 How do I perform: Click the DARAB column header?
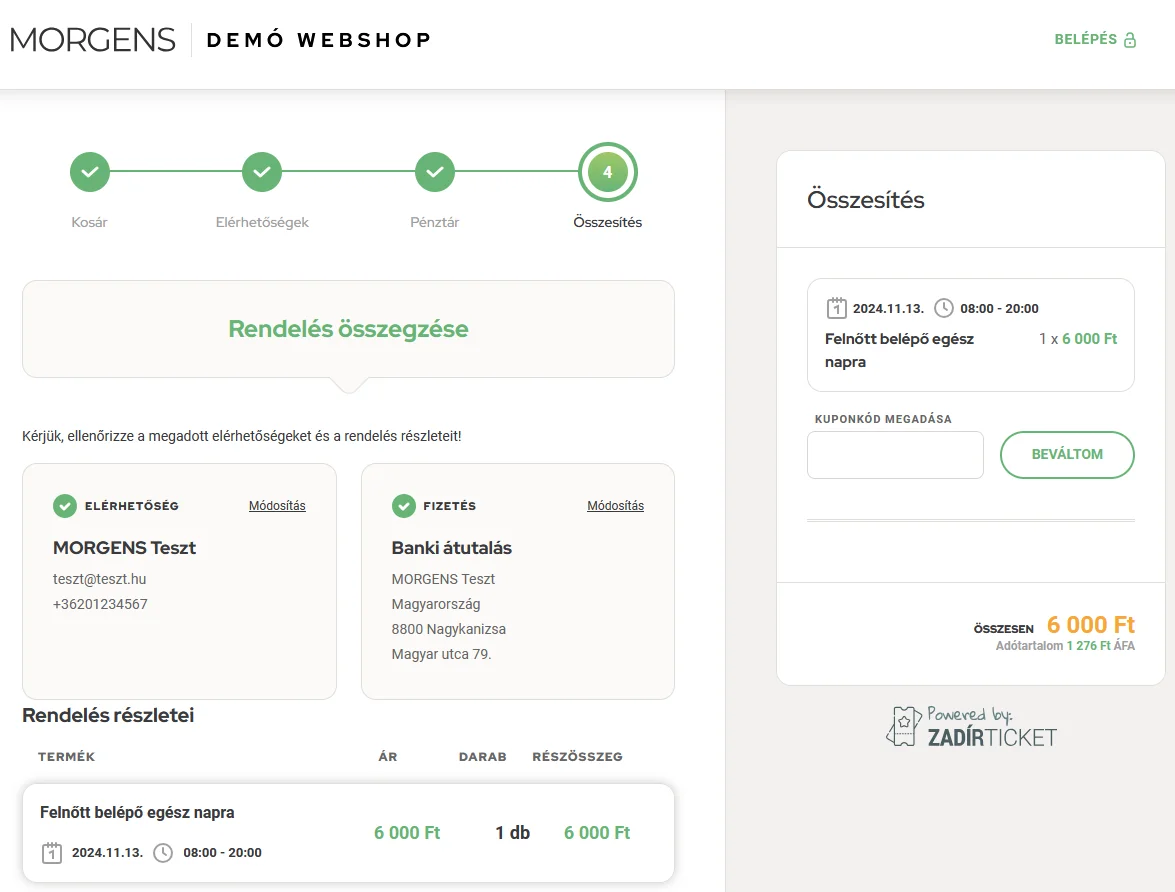click(x=483, y=757)
